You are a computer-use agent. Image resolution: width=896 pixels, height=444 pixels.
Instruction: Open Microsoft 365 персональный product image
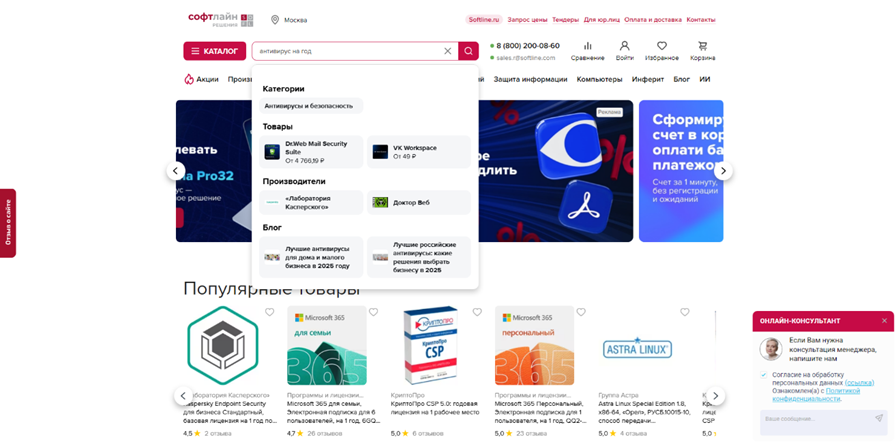pyautogui.click(x=534, y=346)
